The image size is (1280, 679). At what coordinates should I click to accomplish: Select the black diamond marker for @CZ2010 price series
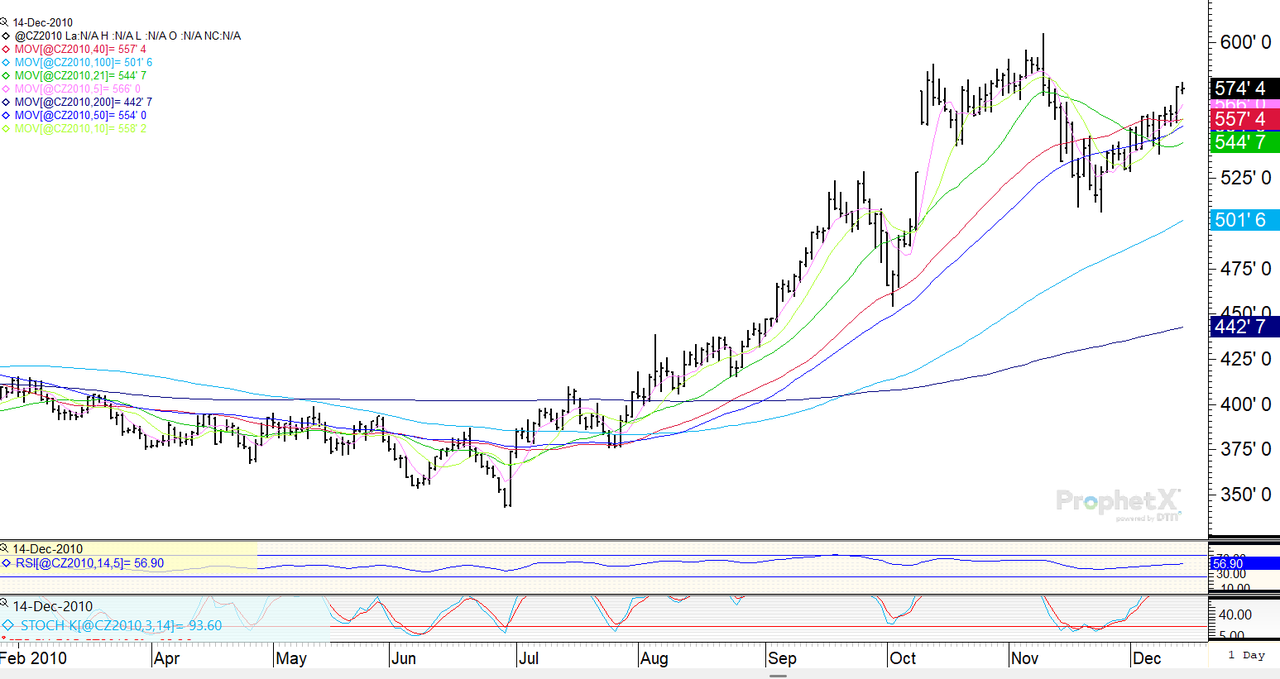5,36
